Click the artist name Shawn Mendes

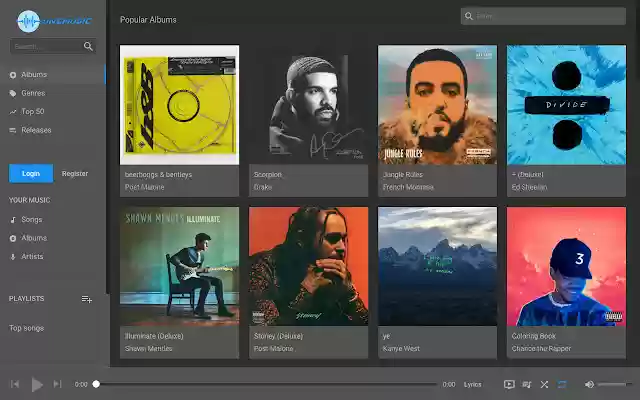149,349
